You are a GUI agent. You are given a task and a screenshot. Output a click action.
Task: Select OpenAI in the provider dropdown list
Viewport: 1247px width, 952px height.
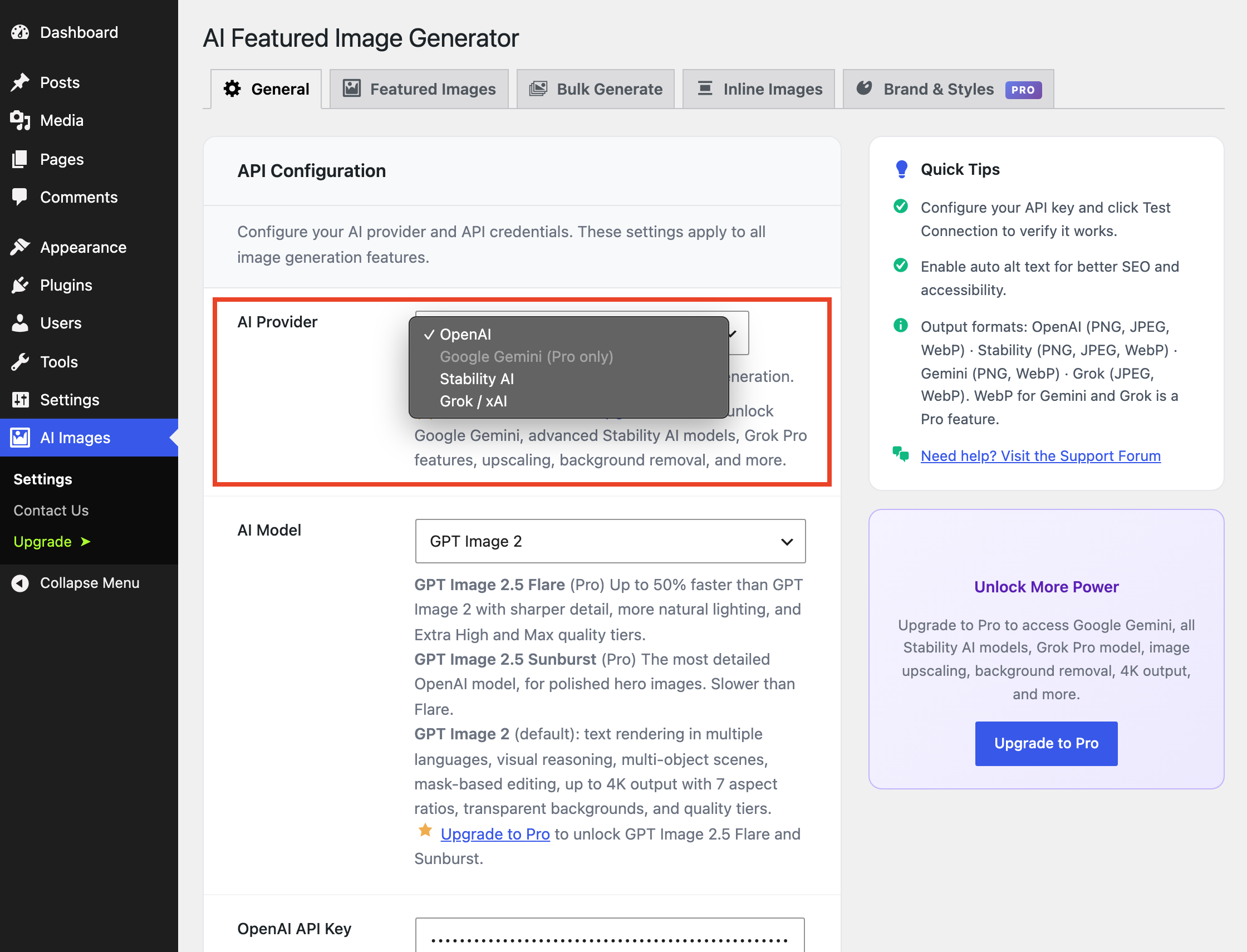point(568,335)
